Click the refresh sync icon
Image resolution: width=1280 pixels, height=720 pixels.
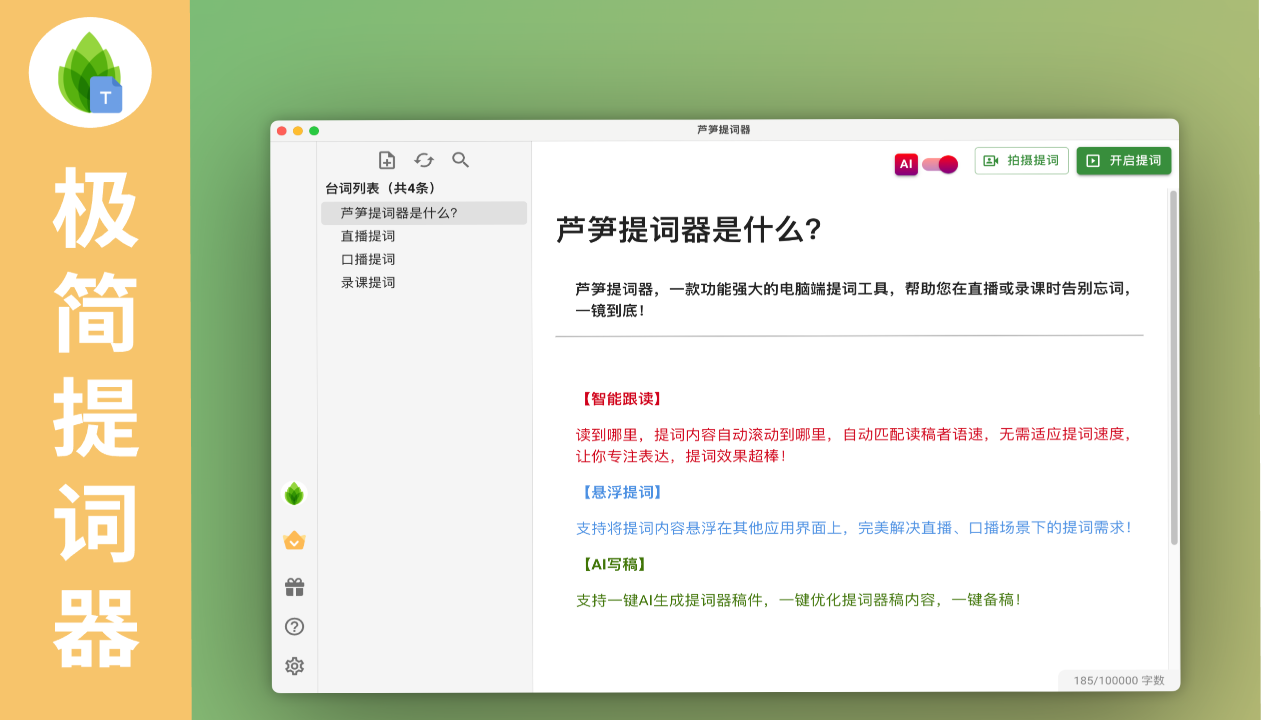[424, 160]
